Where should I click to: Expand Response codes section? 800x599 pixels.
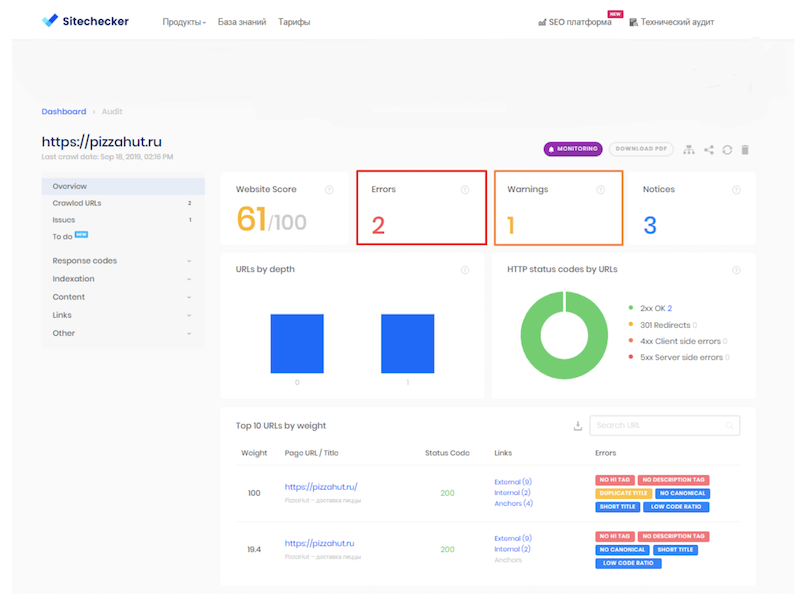(123, 261)
